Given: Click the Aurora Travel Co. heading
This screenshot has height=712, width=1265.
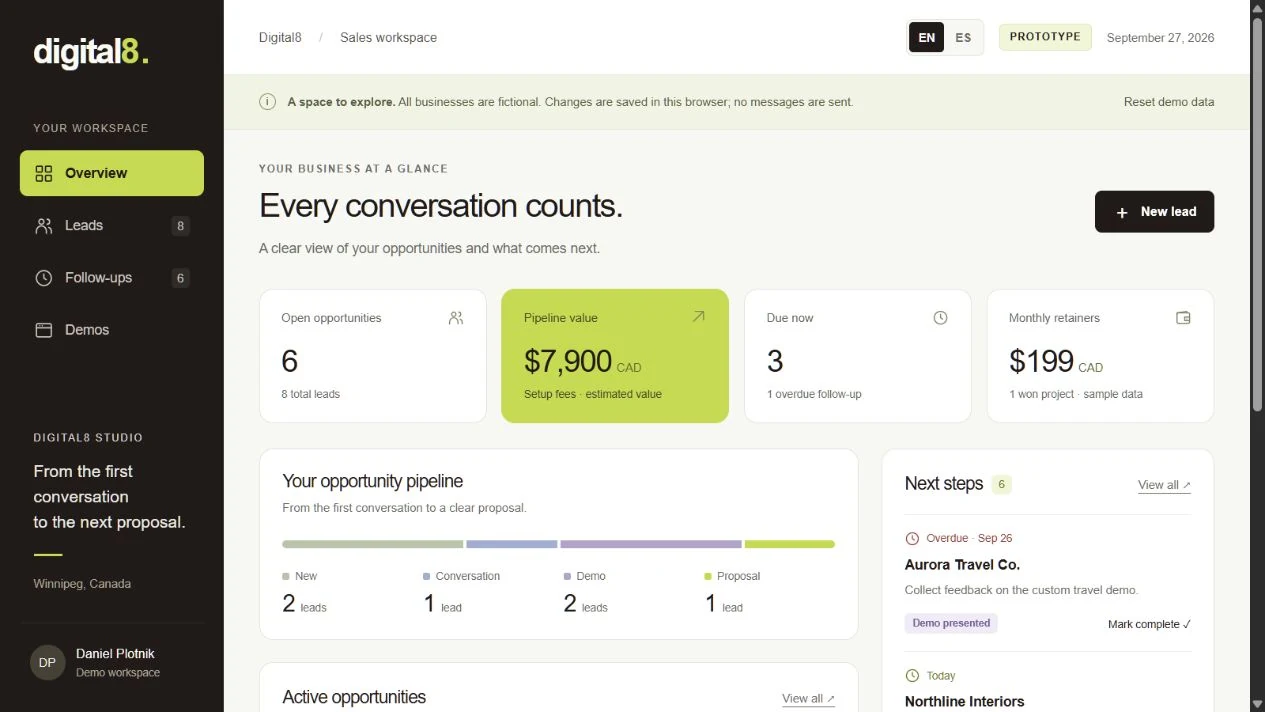Looking at the screenshot, I should (962, 565).
